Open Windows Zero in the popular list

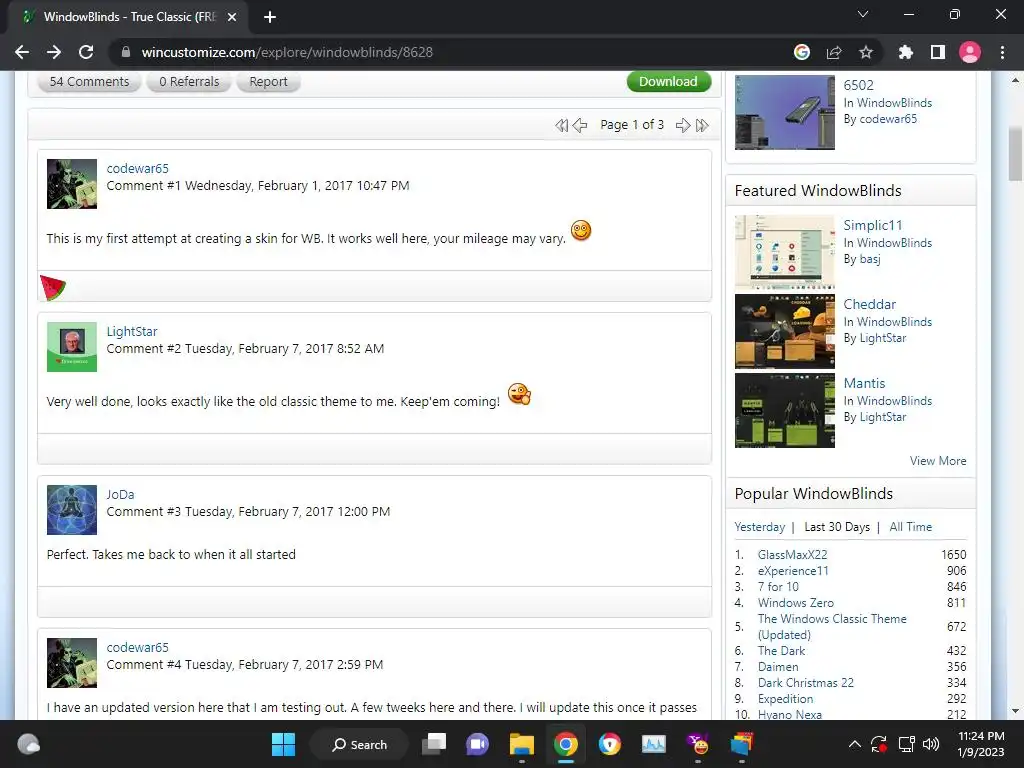tap(795, 603)
